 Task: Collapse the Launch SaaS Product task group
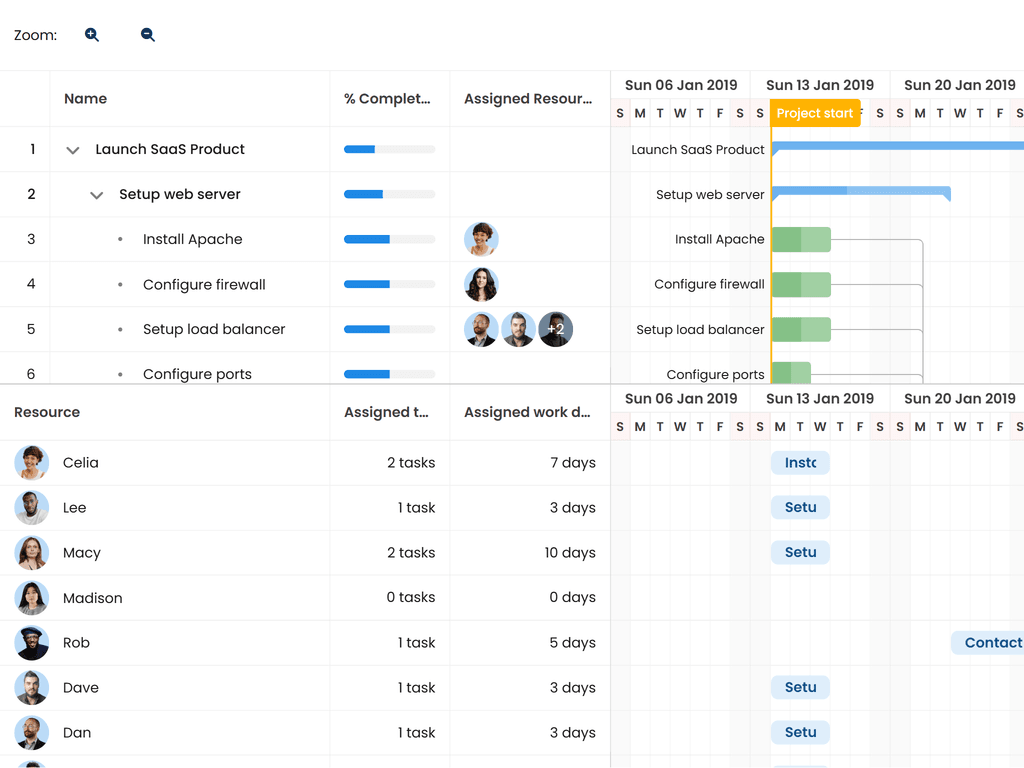(x=72, y=149)
